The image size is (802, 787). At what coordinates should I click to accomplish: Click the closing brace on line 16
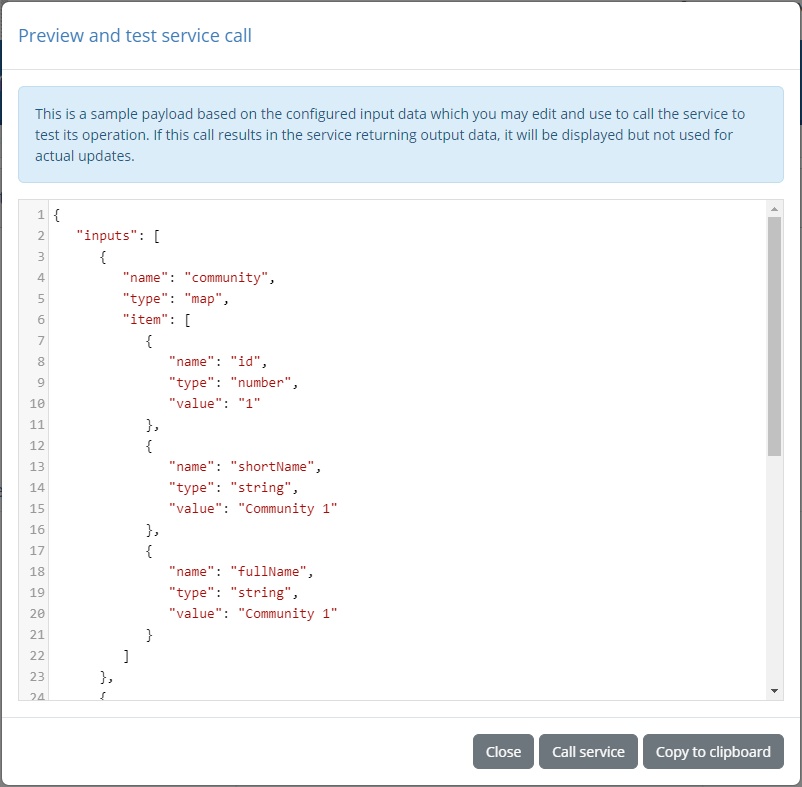pos(149,529)
